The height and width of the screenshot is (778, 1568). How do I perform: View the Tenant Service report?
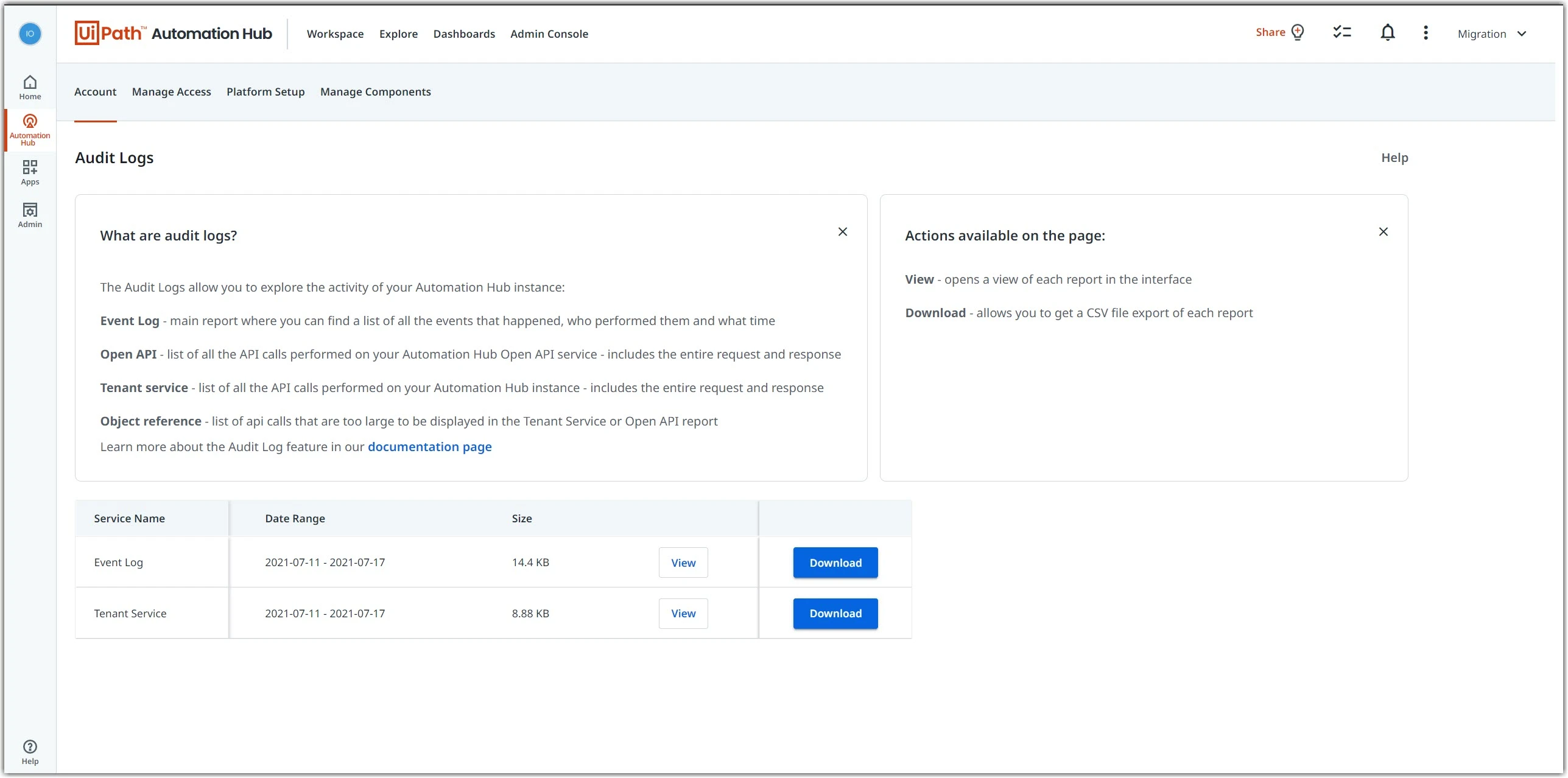coord(683,614)
